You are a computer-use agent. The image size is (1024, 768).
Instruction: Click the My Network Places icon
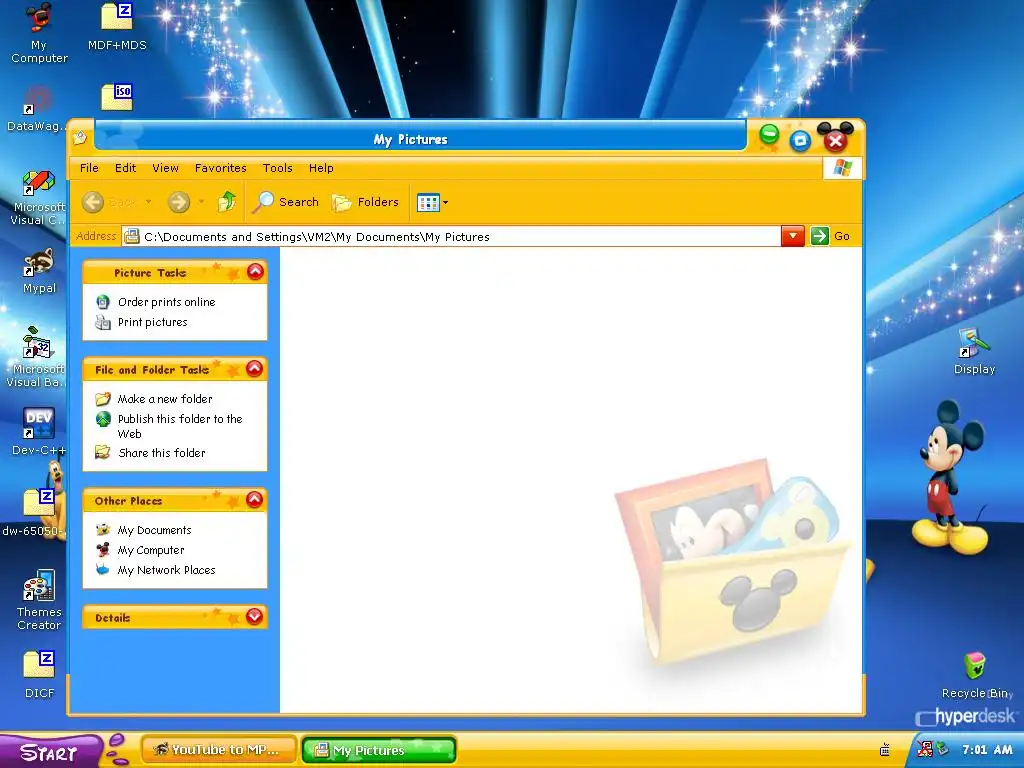point(103,569)
